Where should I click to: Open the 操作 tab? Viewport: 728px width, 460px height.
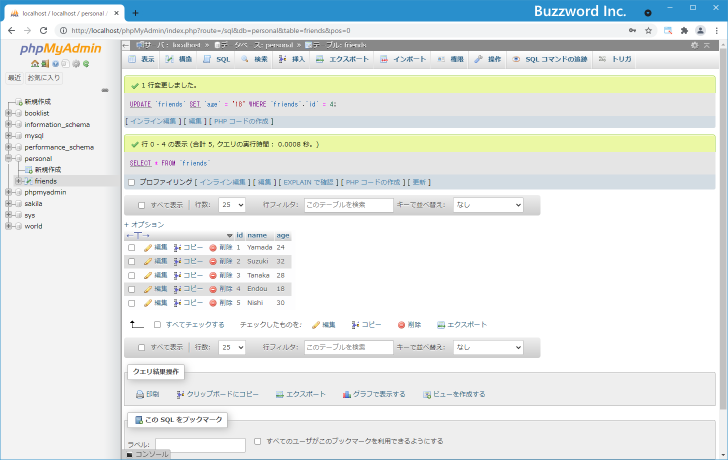click(488, 59)
